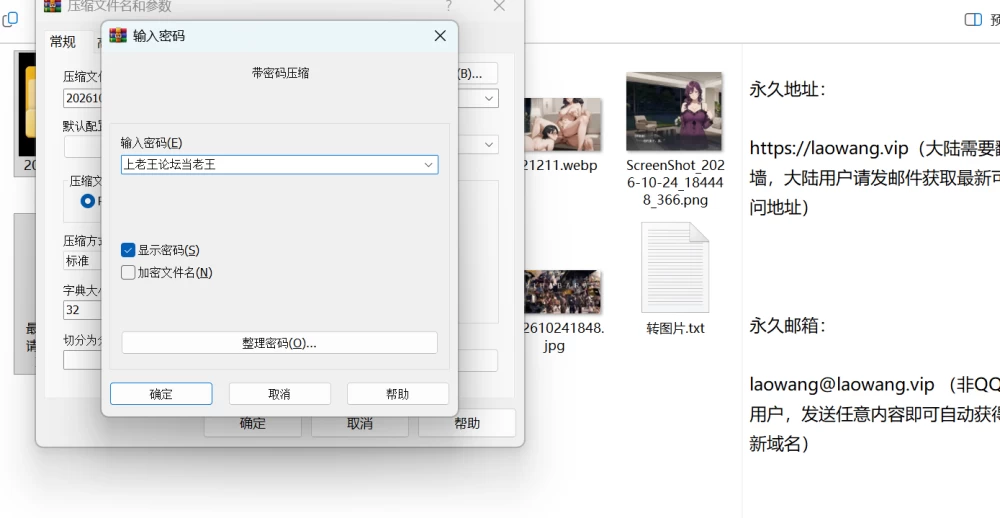Click the password input field
Viewport: 1000px width, 518px height.
pos(279,165)
